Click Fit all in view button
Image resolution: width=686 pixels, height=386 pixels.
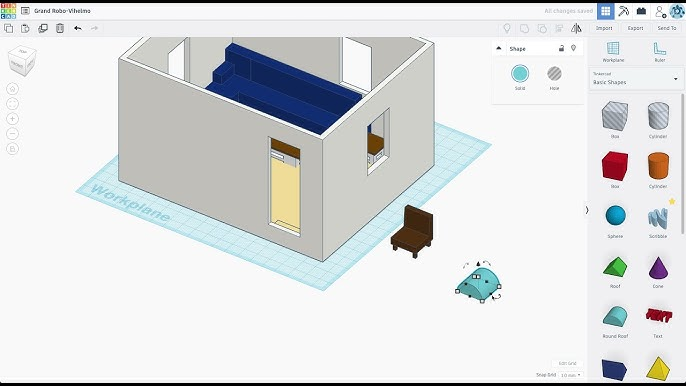click(12, 104)
